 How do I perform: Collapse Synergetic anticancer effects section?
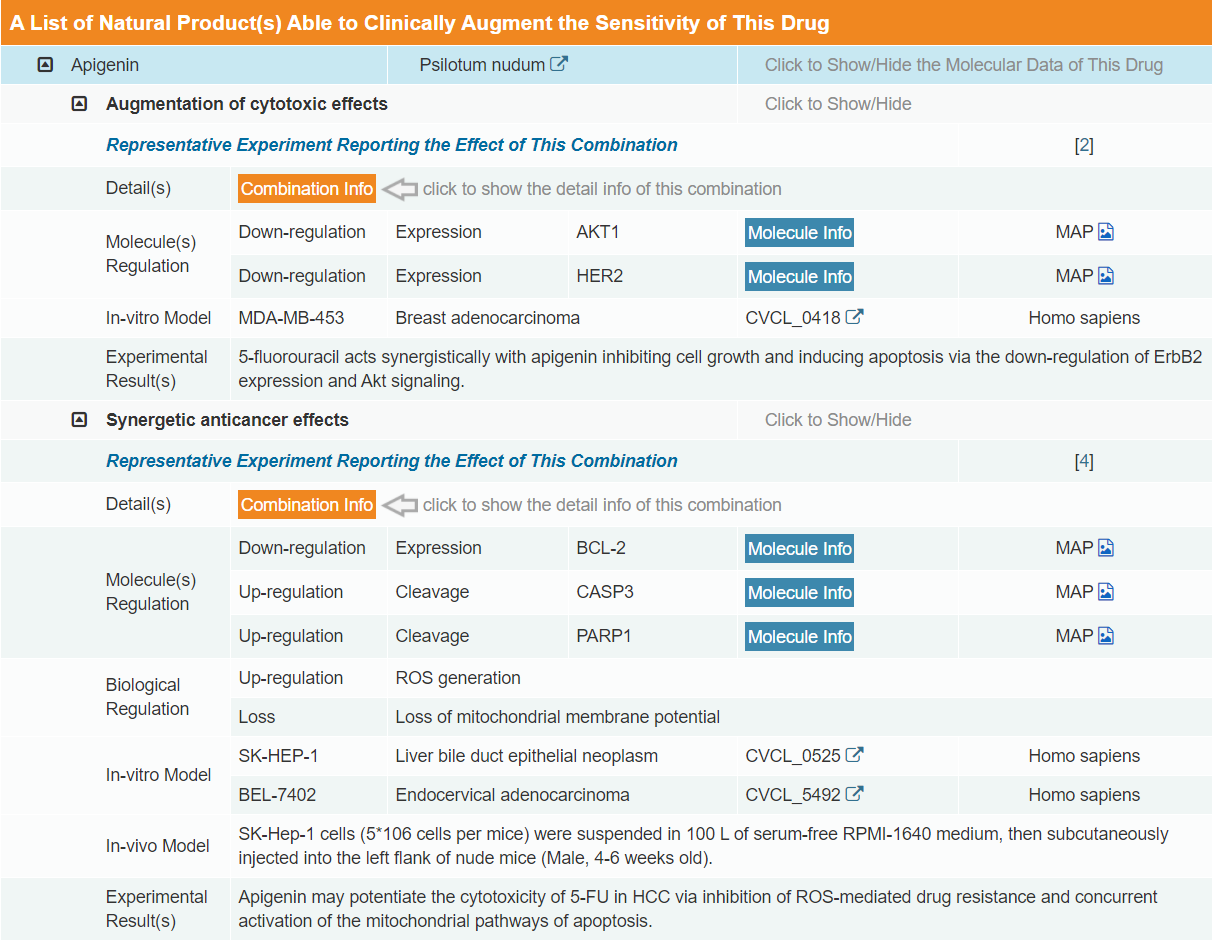(80, 420)
